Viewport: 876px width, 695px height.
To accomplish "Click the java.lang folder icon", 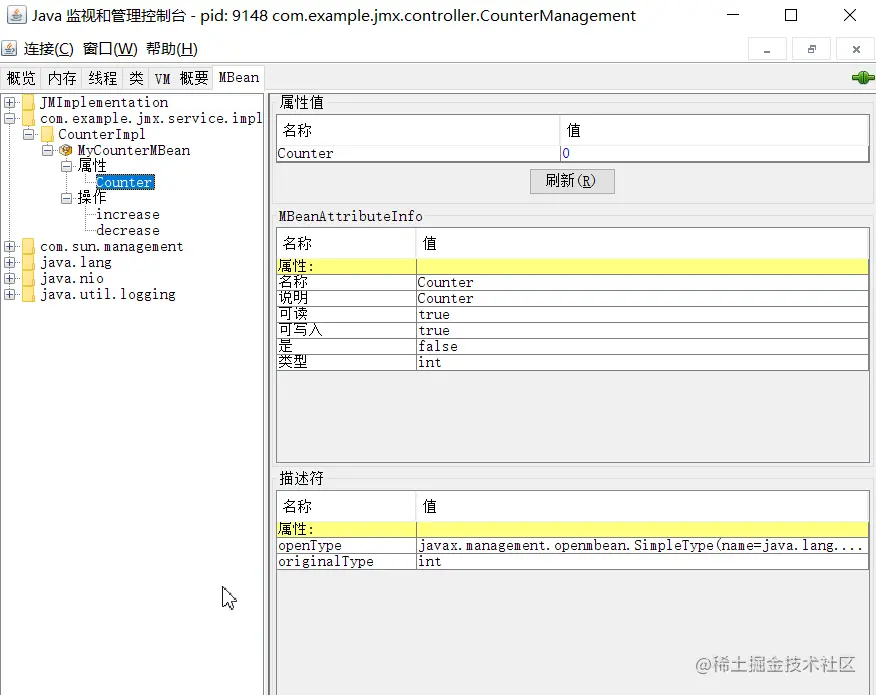I will point(29,263).
